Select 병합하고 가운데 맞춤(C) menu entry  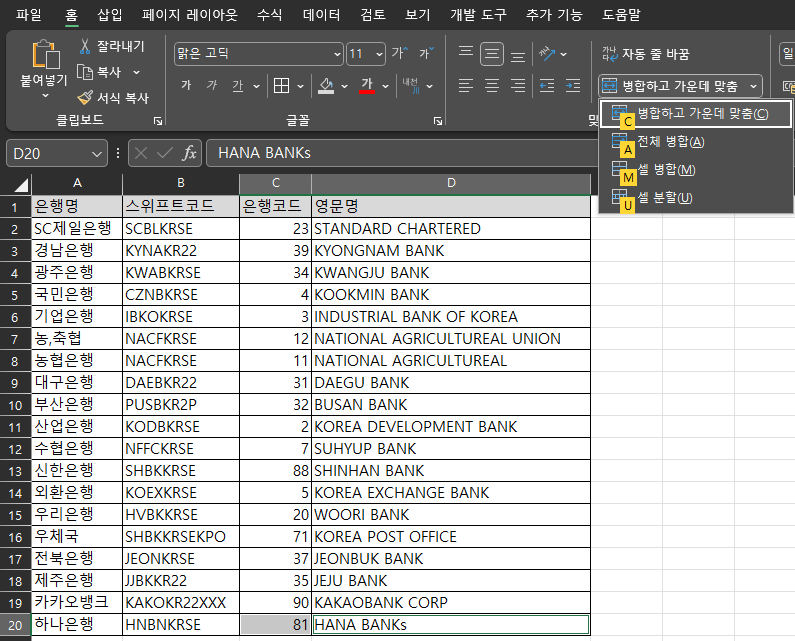(x=695, y=114)
